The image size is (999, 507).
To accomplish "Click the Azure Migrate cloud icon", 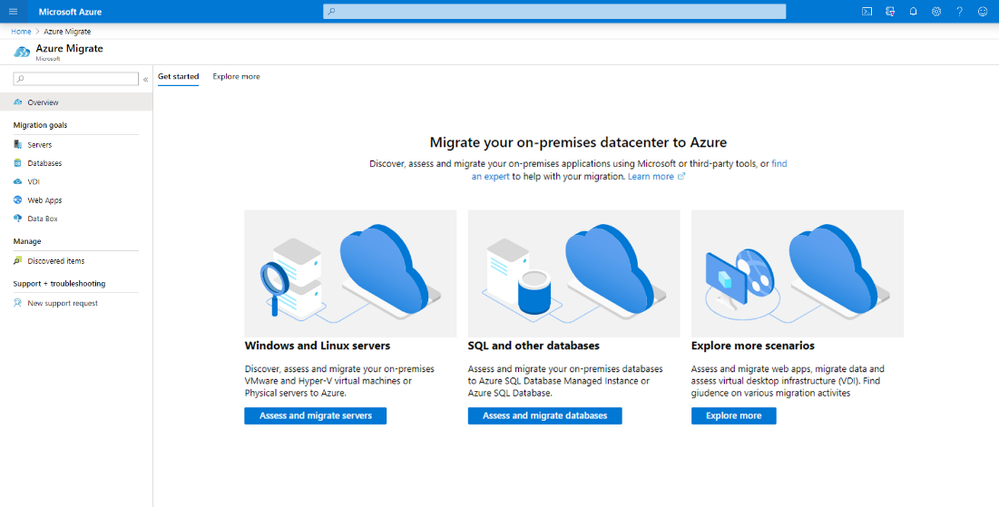I will coord(22,52).
